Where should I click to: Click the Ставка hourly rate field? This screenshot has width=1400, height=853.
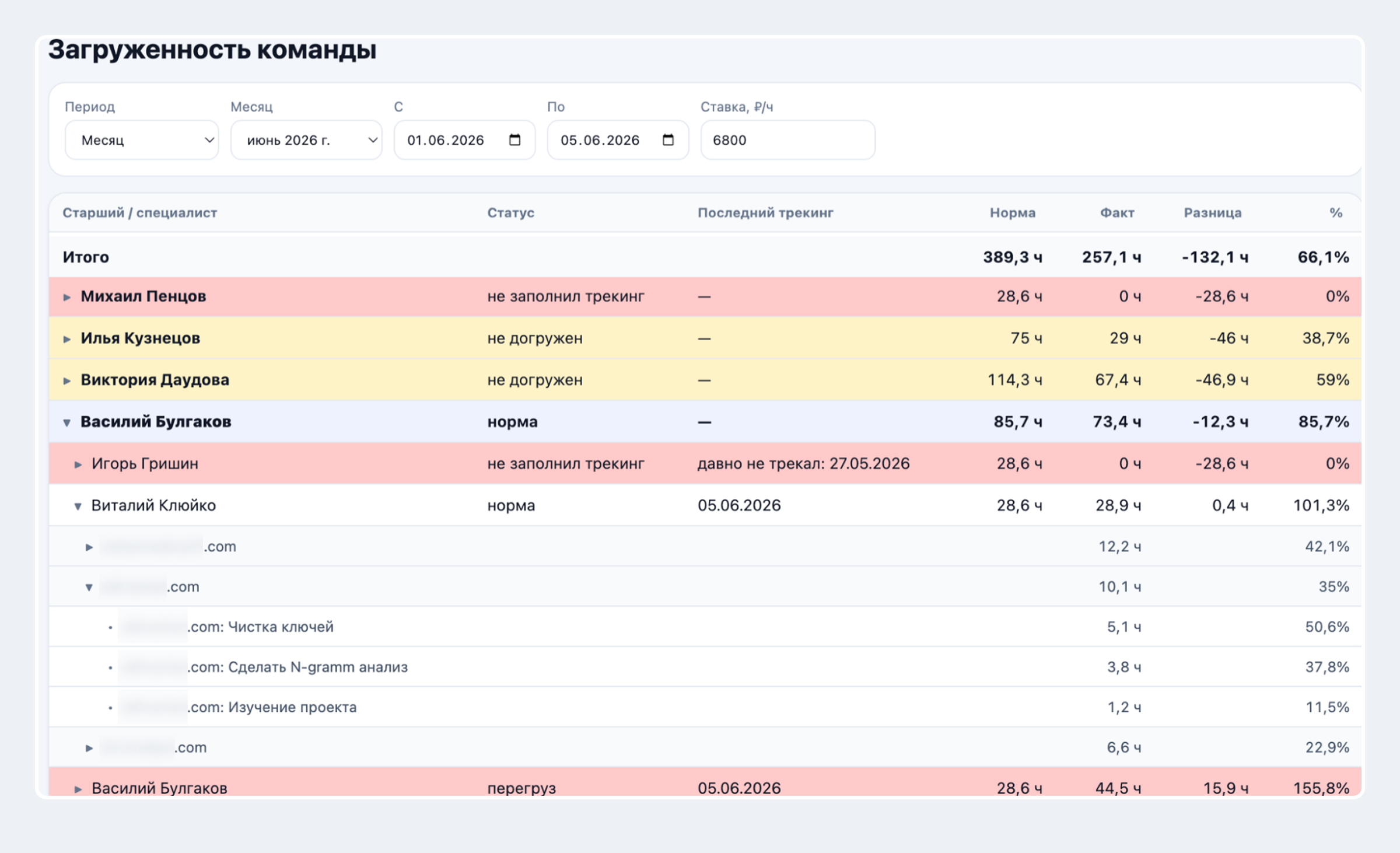coord(787,140)
